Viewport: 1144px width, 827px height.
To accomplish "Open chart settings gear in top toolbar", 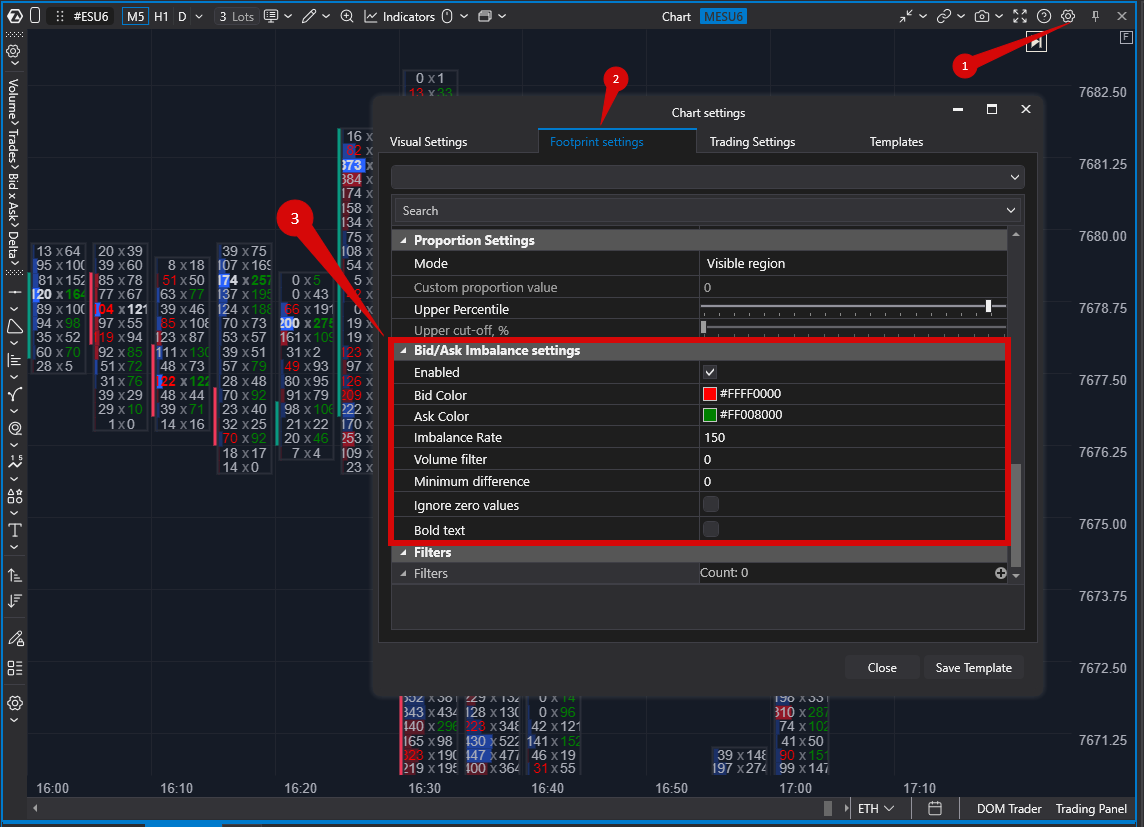I will point(1067,16).
